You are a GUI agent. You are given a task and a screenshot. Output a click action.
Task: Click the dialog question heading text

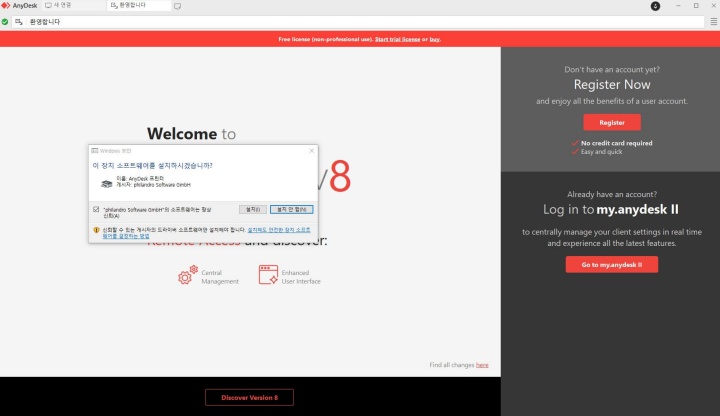(152, 165)
